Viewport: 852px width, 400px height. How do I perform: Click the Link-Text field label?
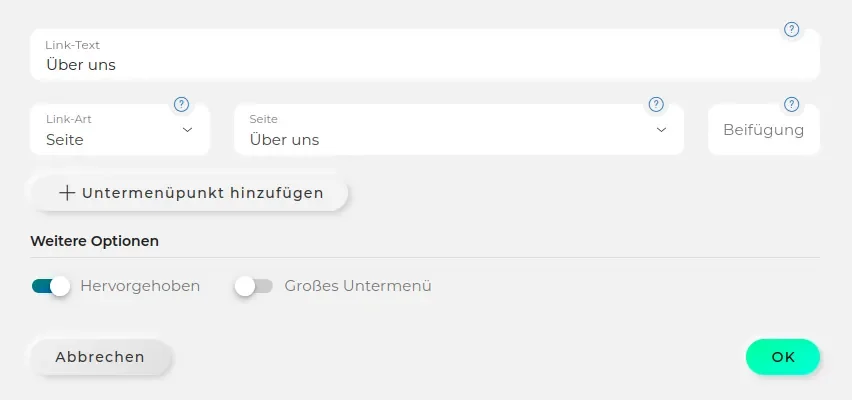(72, 45)
